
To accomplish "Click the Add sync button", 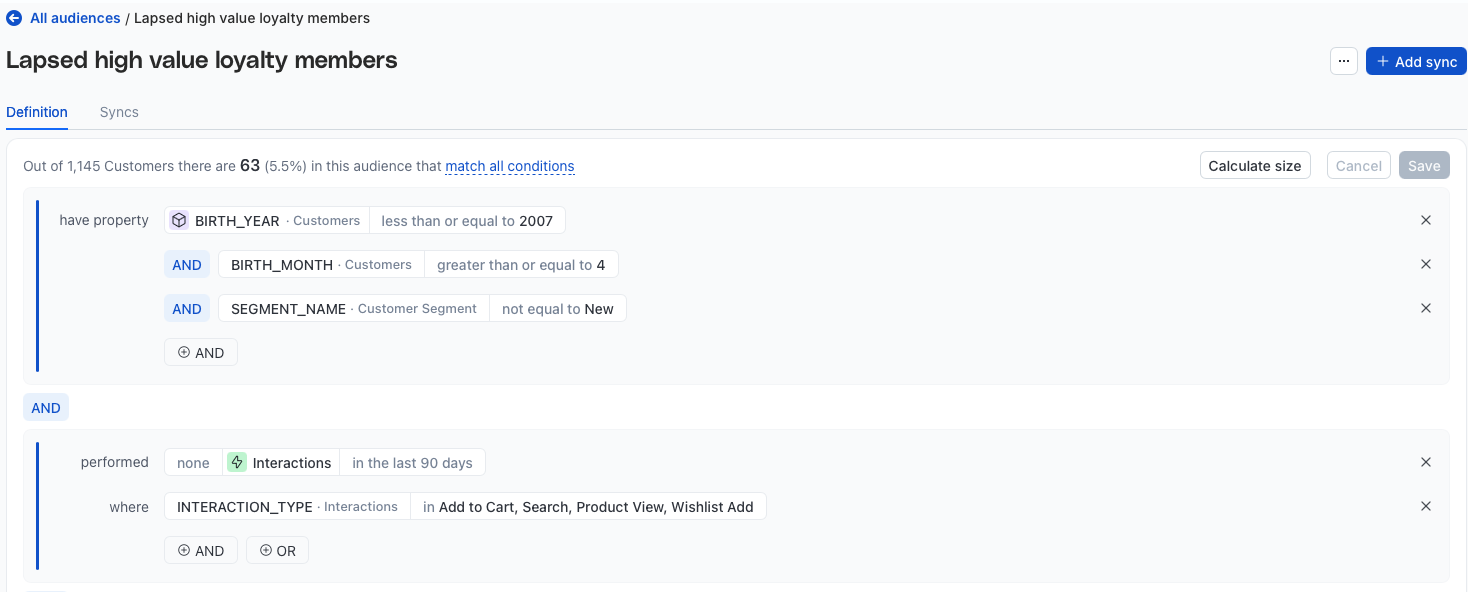I will point(1416,61).
